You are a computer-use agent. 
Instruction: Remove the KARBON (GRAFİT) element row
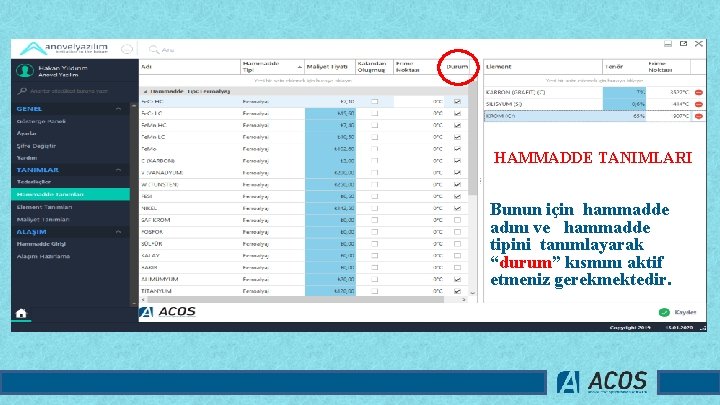[x=698, y=92]
